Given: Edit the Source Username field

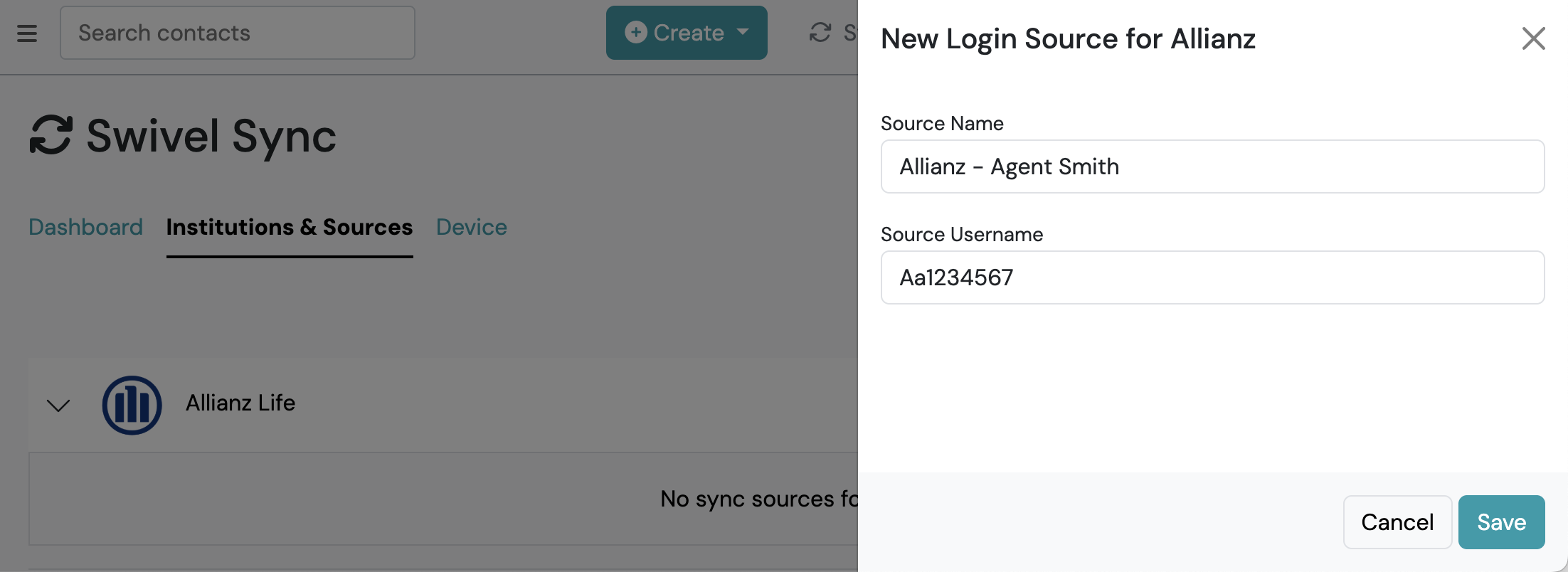Looking at the screenshot, I should click(x=1212, y=277).
